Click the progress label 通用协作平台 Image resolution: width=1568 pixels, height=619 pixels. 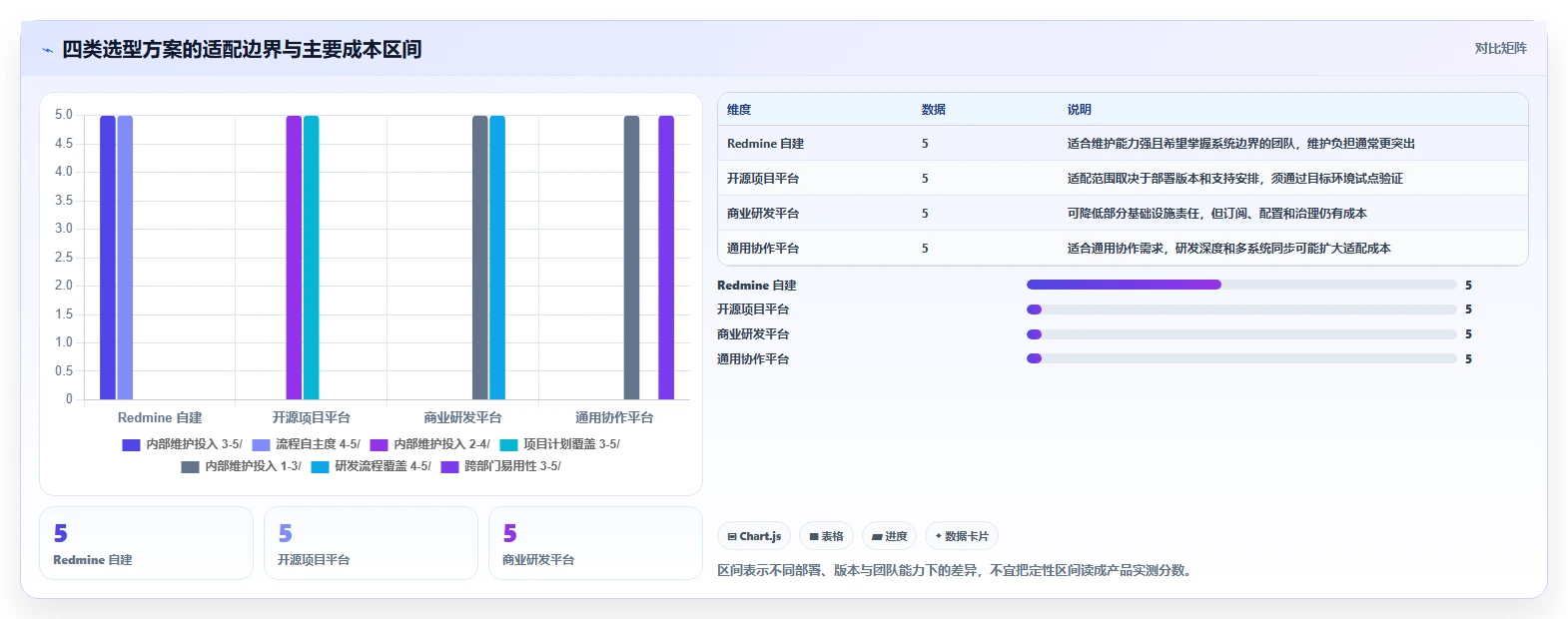753,359
